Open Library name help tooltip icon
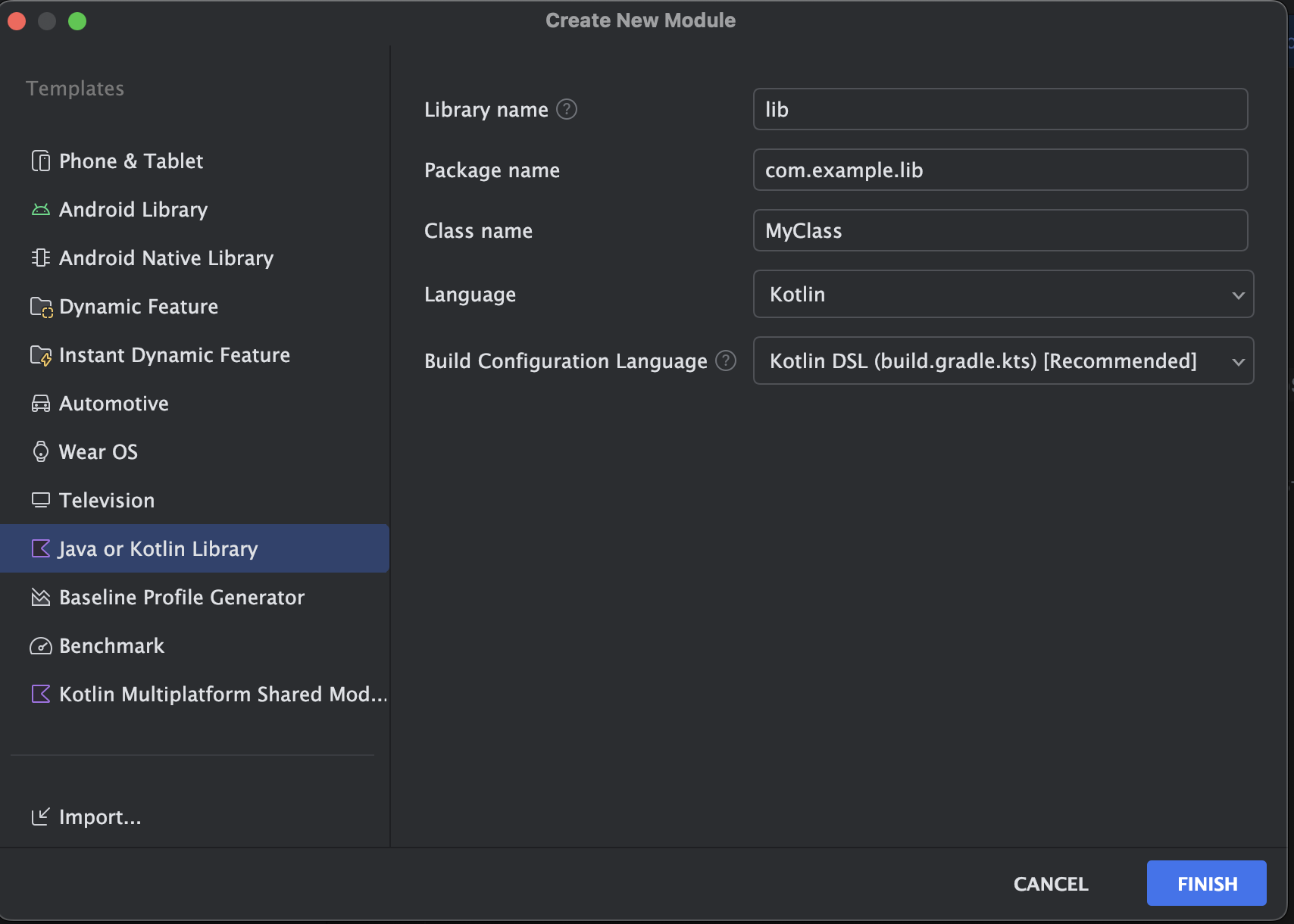1294x924 pixels. pos(567,110)
